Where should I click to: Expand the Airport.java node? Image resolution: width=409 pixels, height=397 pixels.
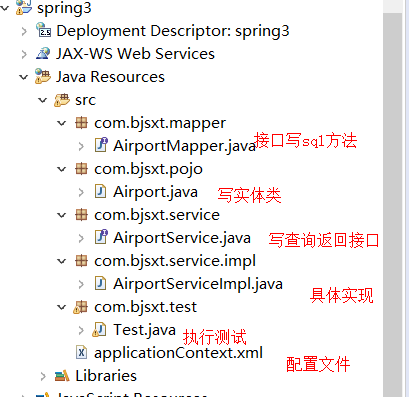[81, 192]
